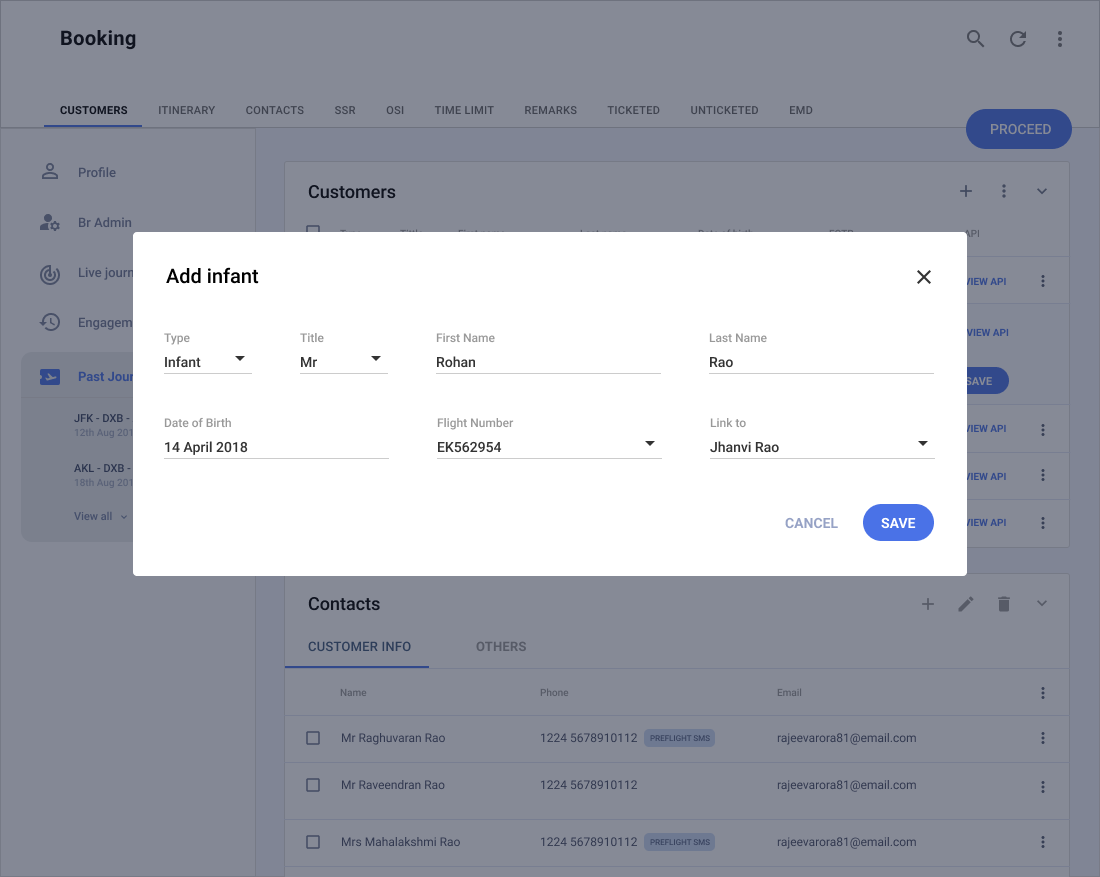Click the AKL - DXB past journey

click(103, 475)
